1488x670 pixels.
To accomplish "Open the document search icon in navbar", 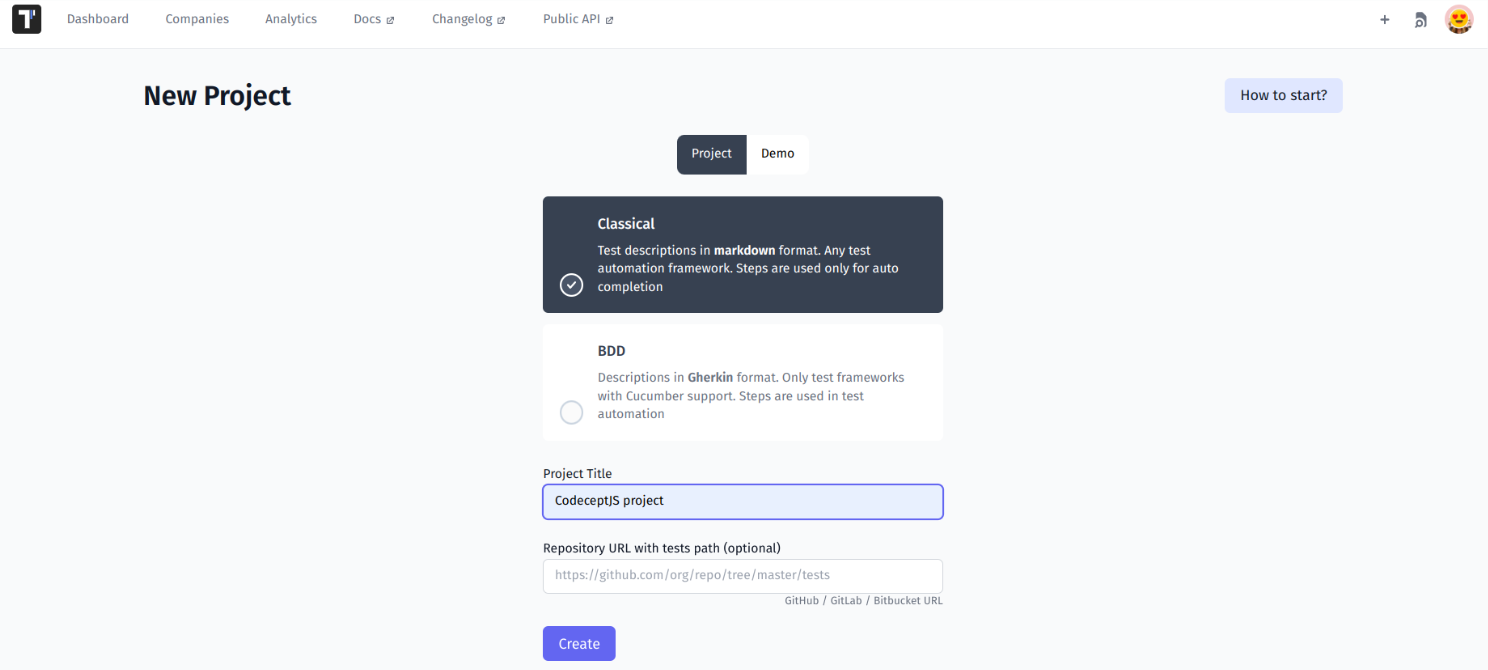I will click(1420, 19).
